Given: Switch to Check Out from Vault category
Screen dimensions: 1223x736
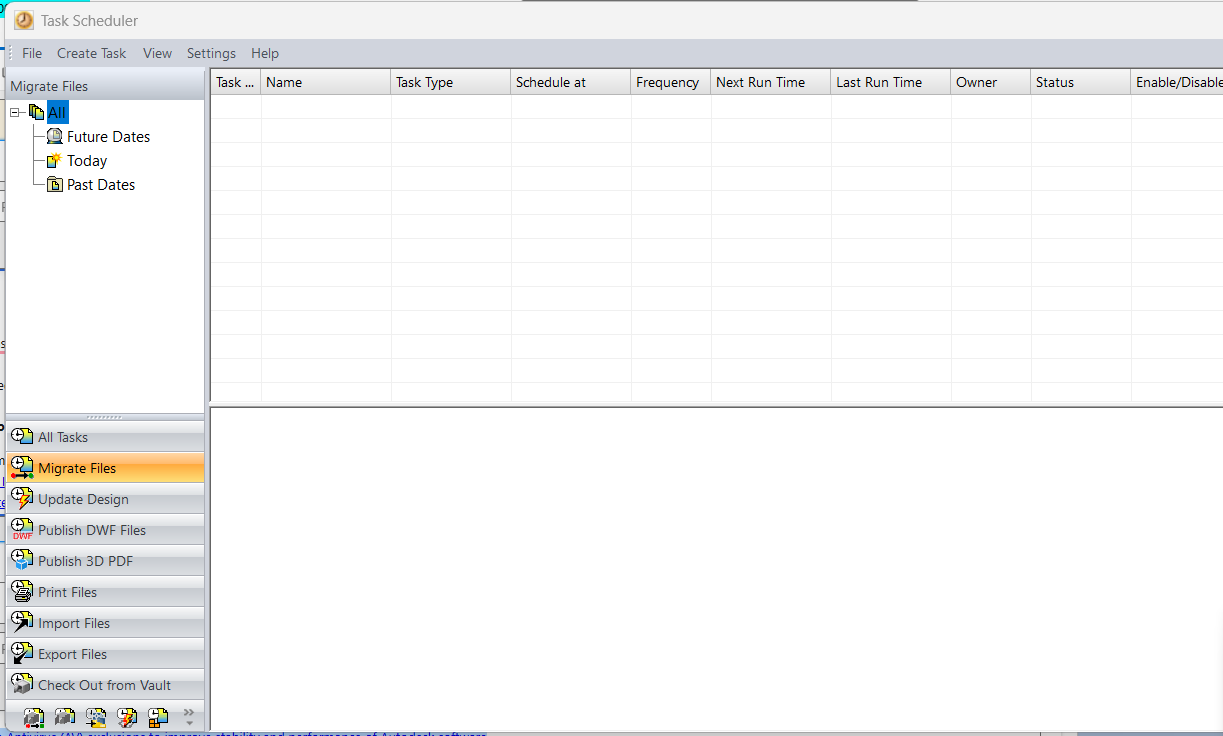Looking at the screenshot, I should [x=105, y=685].
